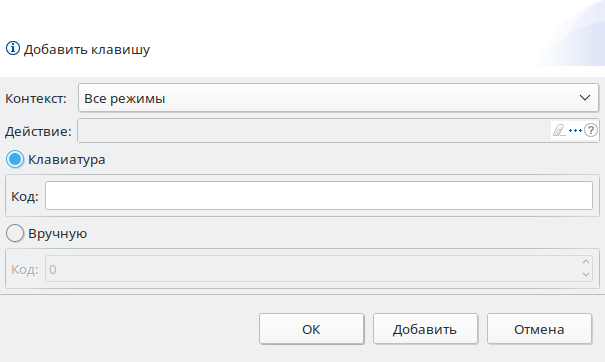Click the info icon beside Добавить клавишу
This screenshot has width=605, height=362.
pyautogui.click(x=13, y=49)
